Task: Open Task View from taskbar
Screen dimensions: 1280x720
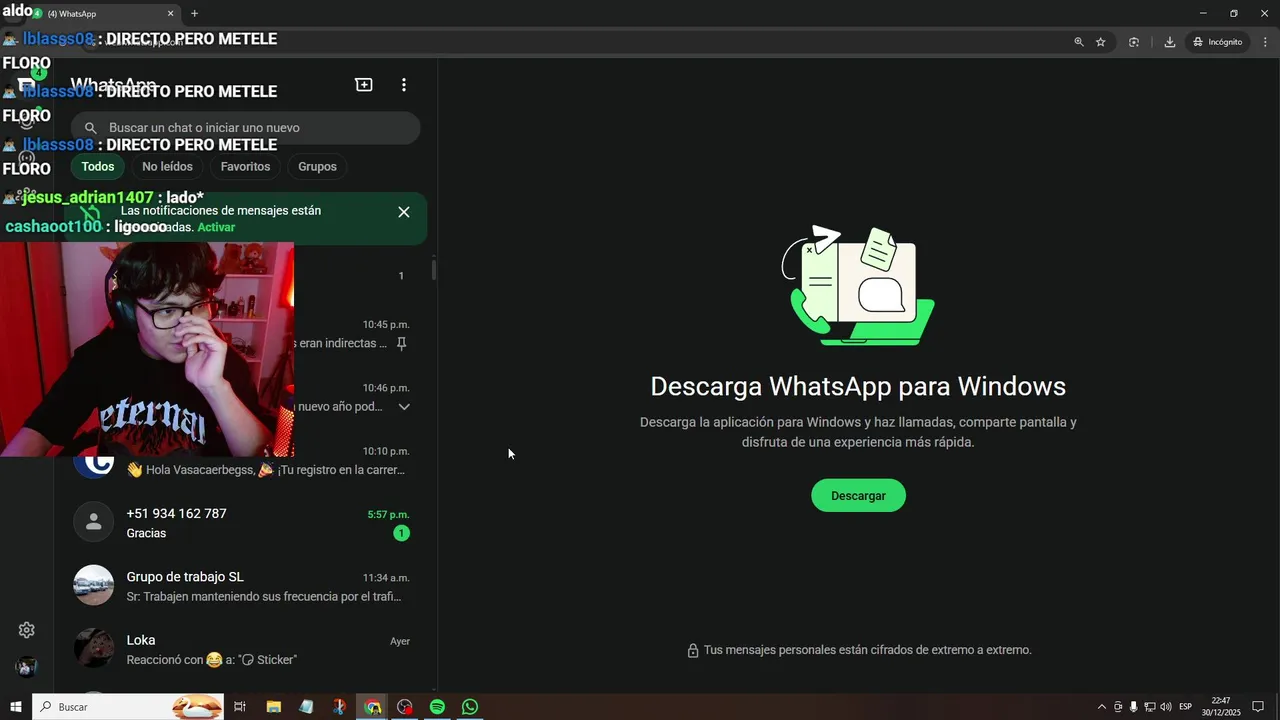Action: 240,707
